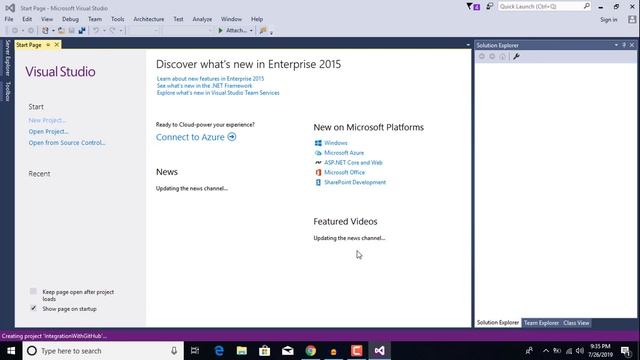Click the Windows platform logo icon
Screen dimensions: 640x360
point(318,143)
